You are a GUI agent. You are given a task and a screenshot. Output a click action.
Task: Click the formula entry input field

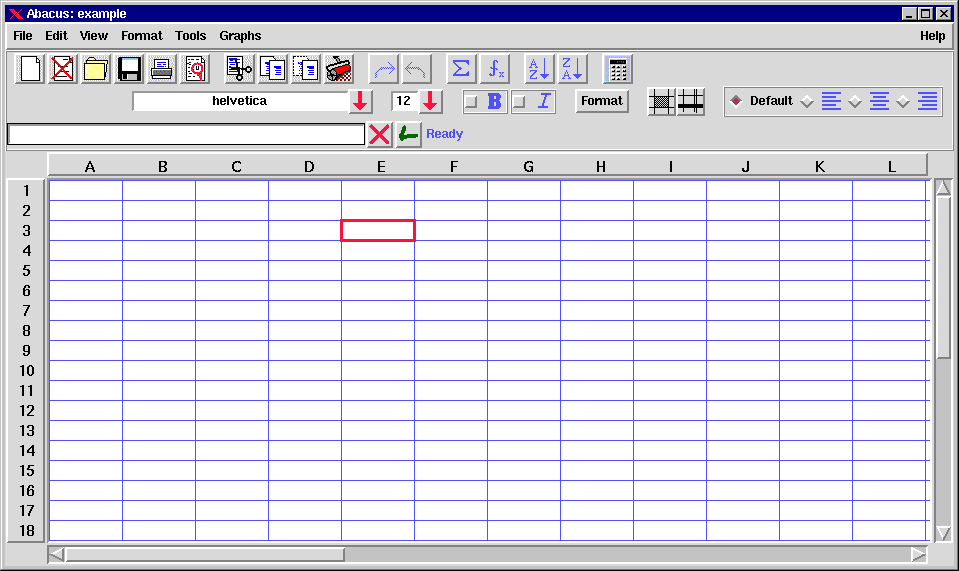(x=186, y=134)
